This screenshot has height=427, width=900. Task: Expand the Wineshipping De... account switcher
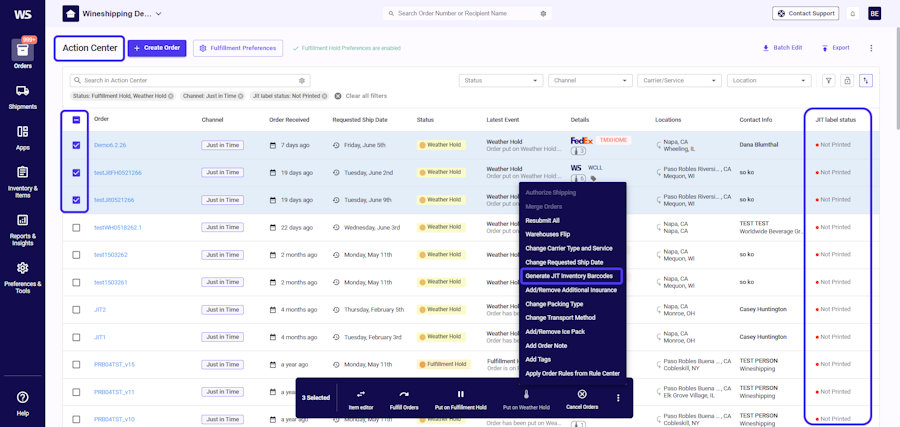[x=158, y=13]
